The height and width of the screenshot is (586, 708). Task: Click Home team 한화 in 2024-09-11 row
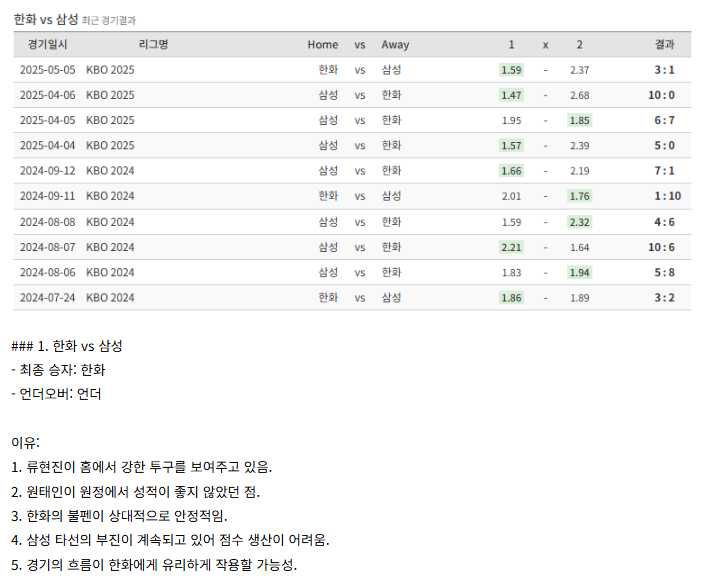coord(328,196)
